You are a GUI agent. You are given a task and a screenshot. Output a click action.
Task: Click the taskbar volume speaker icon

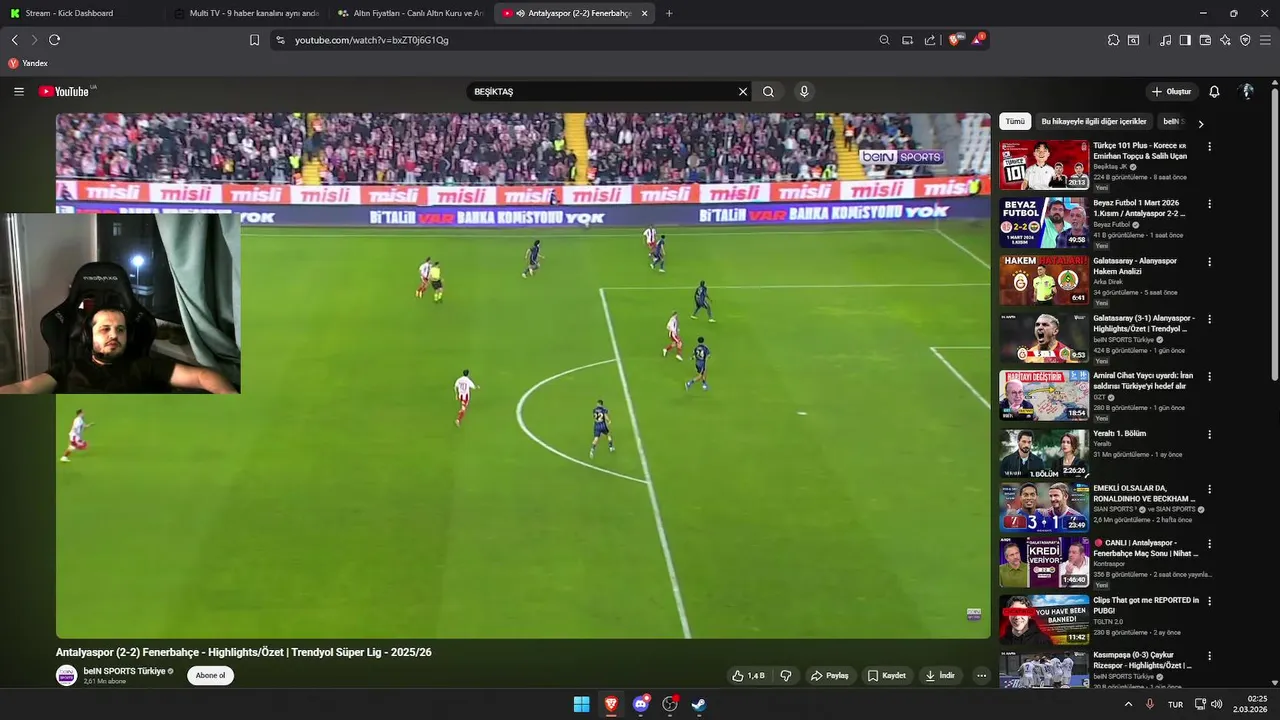pyautogui.click(x=1217, y=704)
